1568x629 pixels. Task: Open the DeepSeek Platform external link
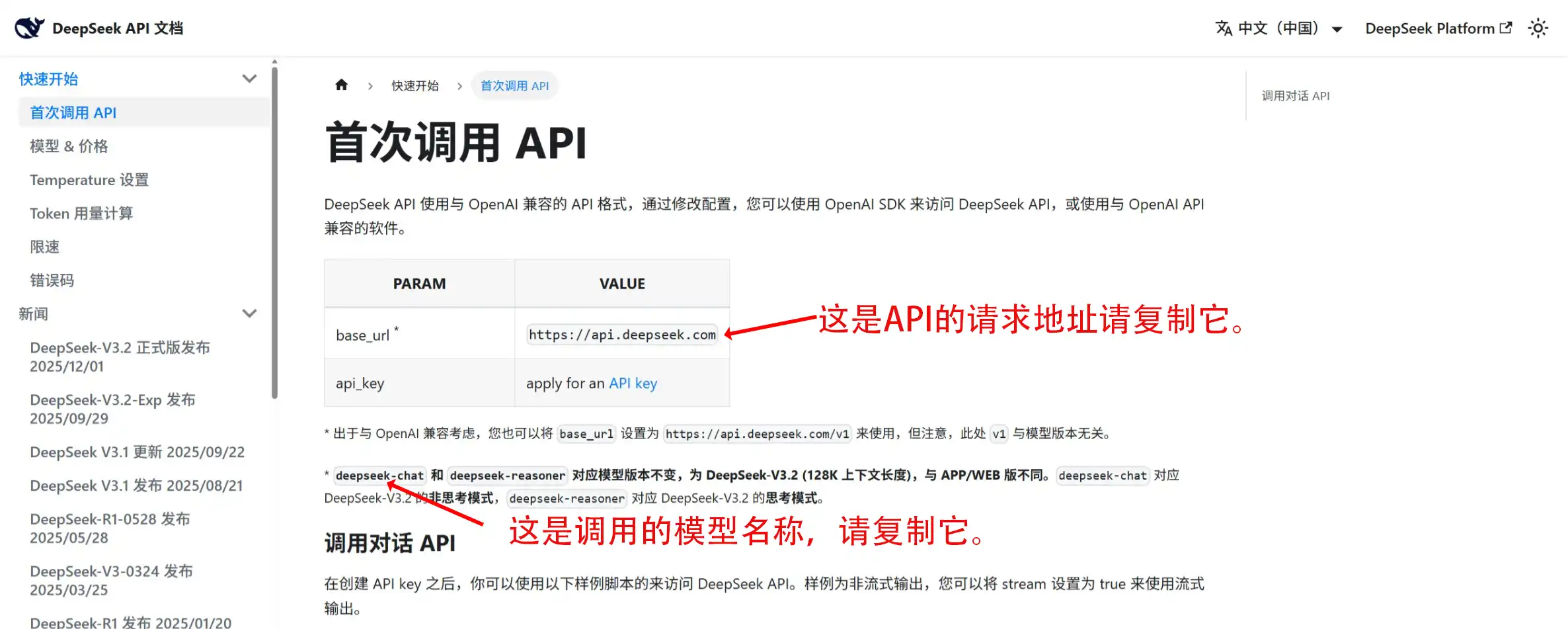point(1438,28)
